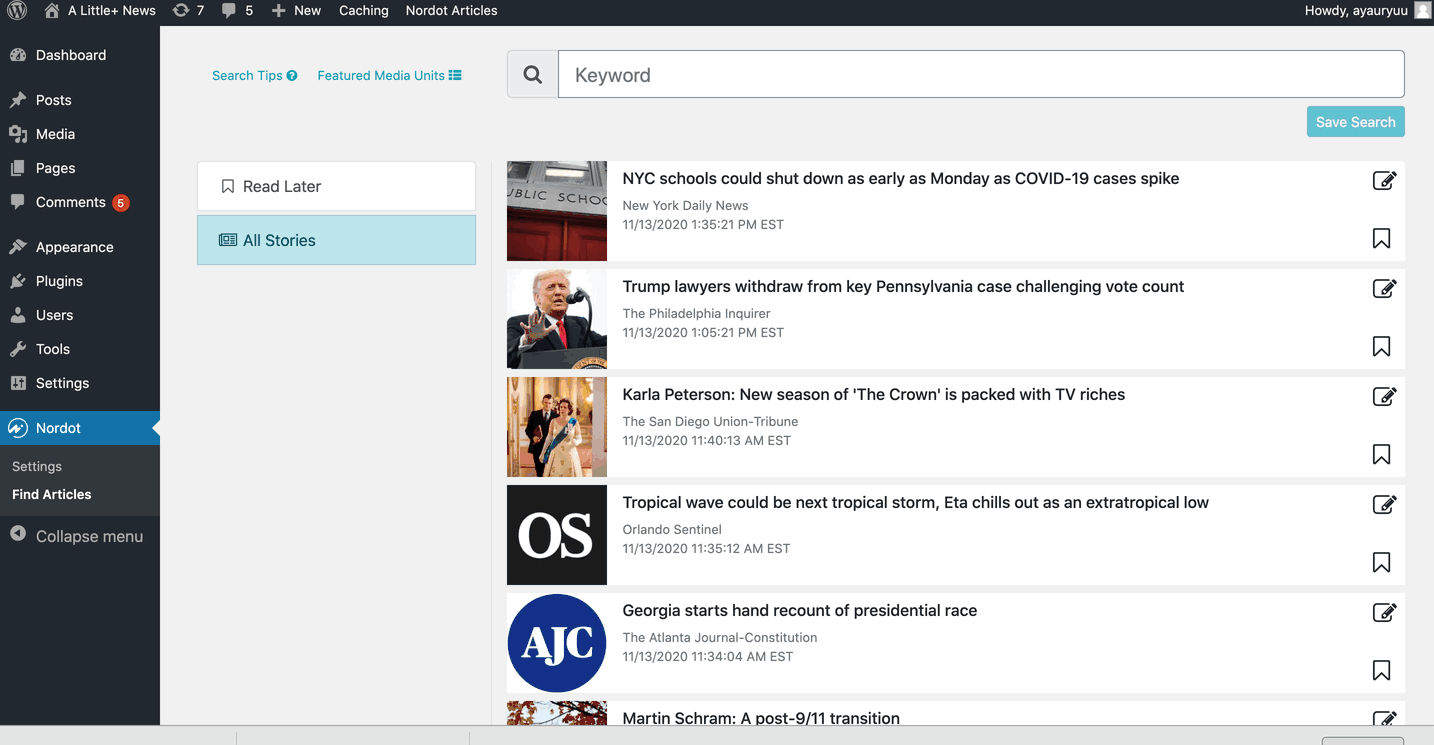Open the Caching menu in admin bar

click(x=364, y=11)
